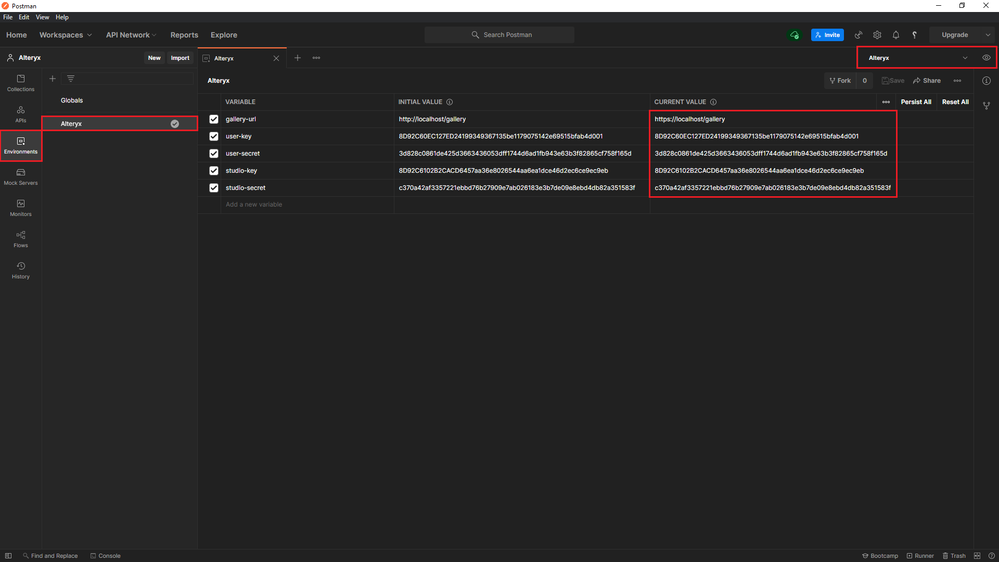Open the environment info icon
Image resolution: width=999 pixels, height=562 pixels.
986,81
